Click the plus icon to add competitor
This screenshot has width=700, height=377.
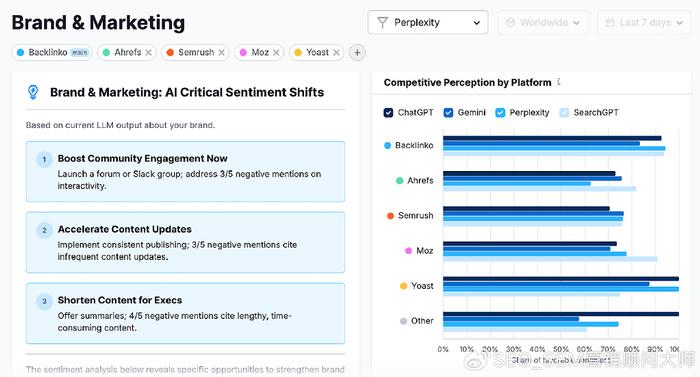pos(357,53)
